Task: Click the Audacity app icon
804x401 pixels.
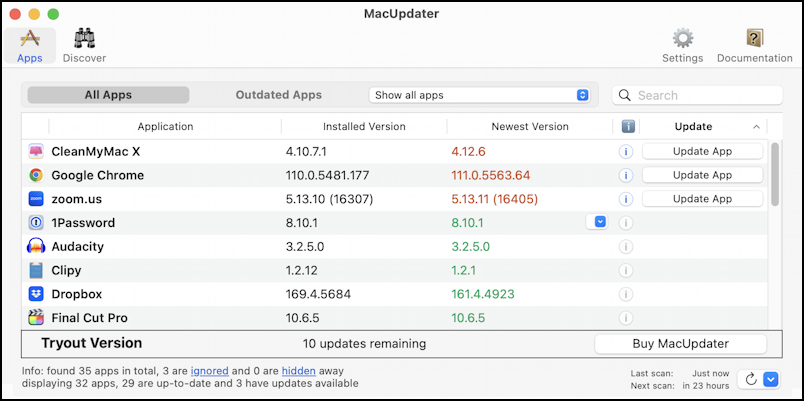Action: [x=36, y=247]
